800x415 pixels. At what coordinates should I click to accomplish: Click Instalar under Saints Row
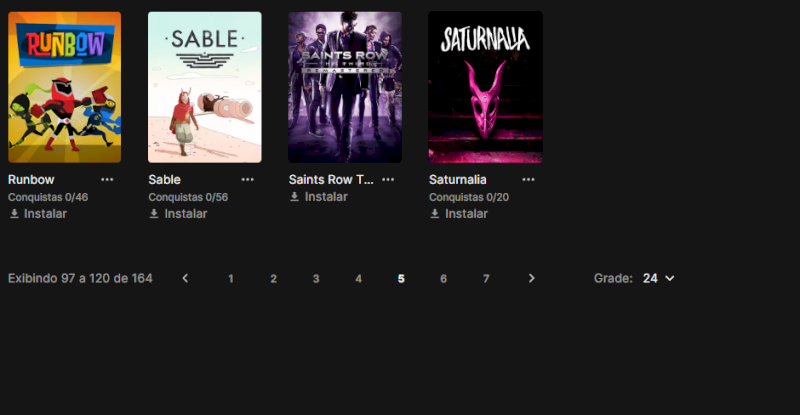[x=326, y=197]
